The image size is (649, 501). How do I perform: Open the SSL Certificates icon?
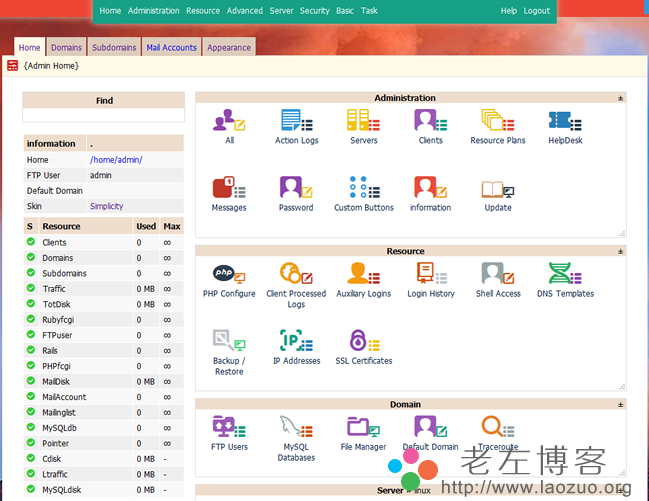tap(363, 342)
